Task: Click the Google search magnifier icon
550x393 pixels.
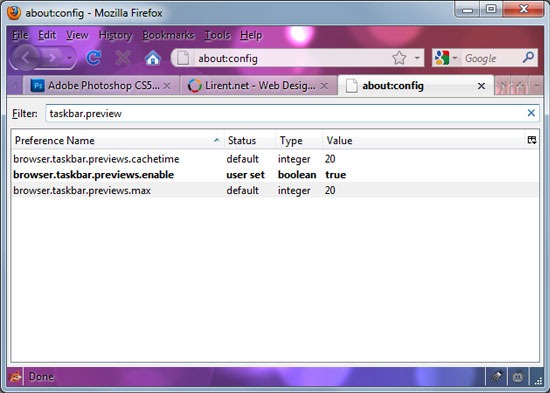Action: click(528, 57)
